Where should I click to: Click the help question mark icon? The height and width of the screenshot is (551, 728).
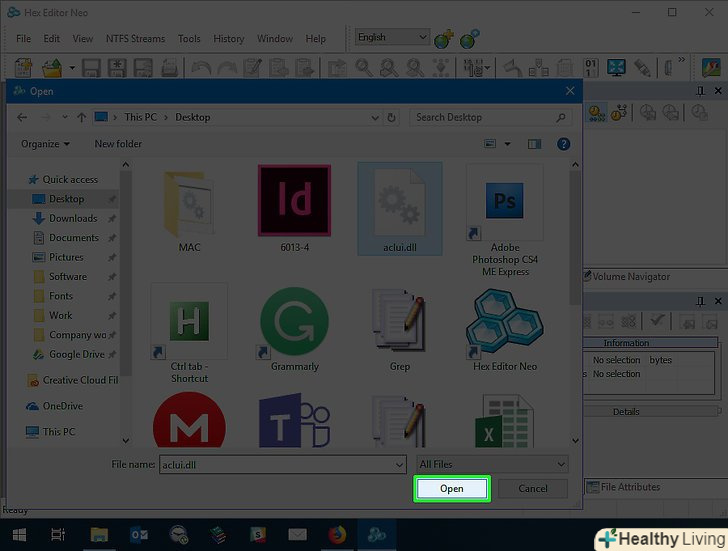pos(563,144)
